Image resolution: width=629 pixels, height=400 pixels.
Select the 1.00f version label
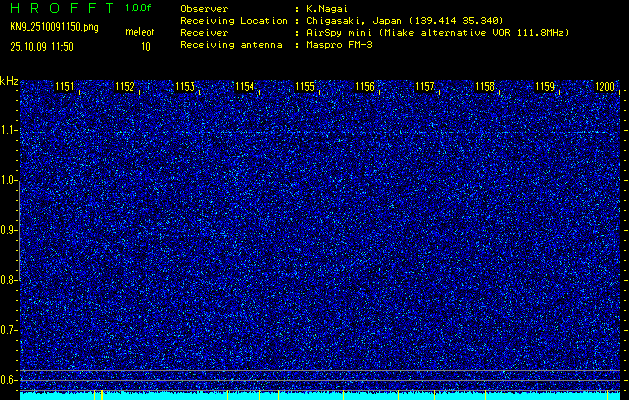139,7
